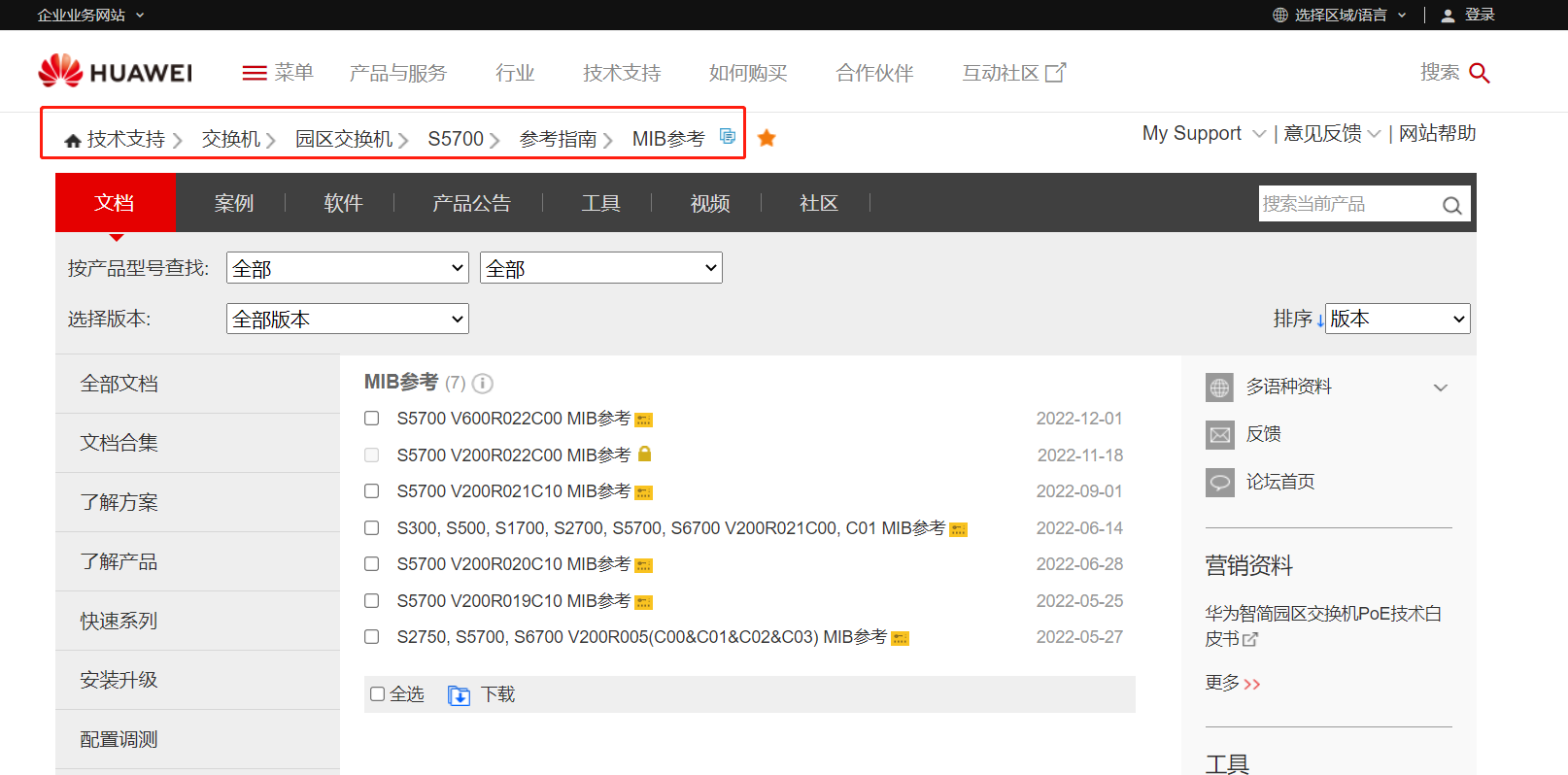Click the orange favorite star
The height and width of the screenshot is (775, 1568).
click(767, 138)
